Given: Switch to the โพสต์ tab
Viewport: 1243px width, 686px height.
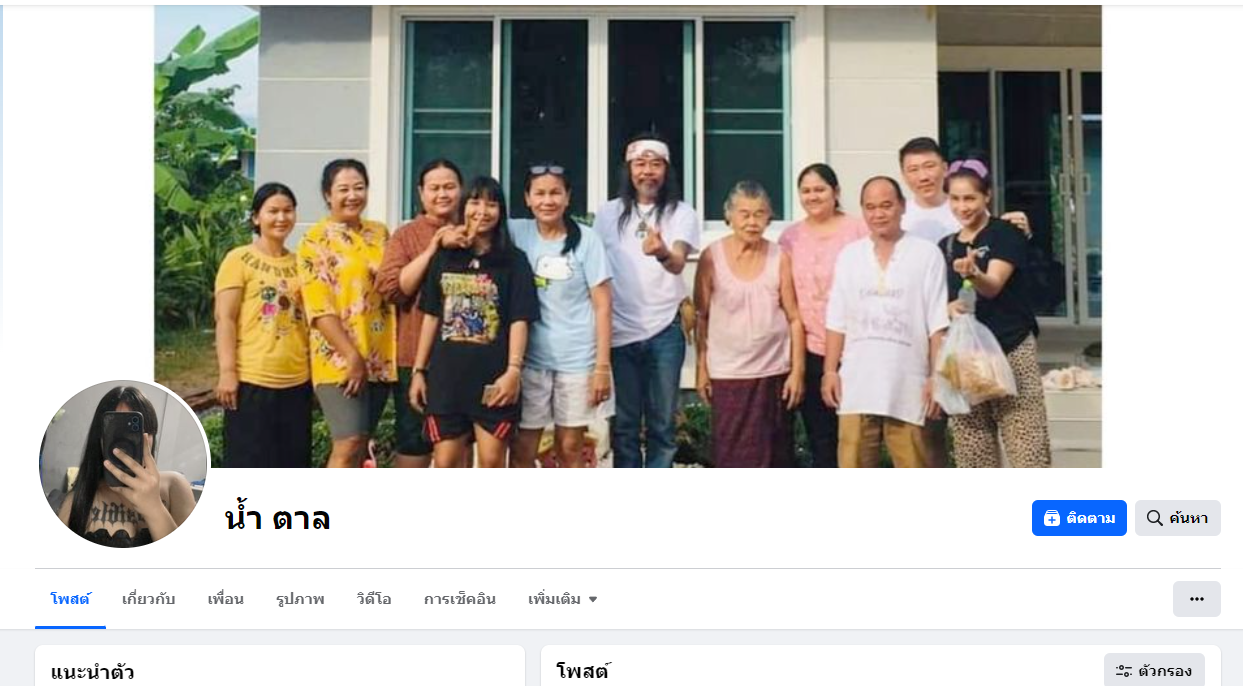Looking at the screenshot, I should coord(70,599).
